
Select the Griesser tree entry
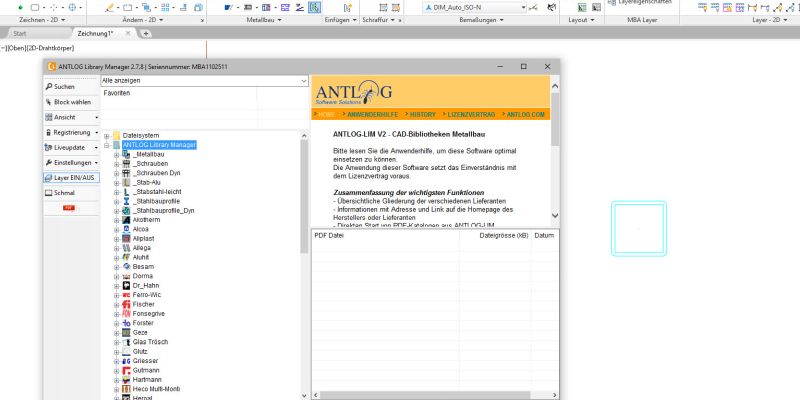click(x=145, y=361)
